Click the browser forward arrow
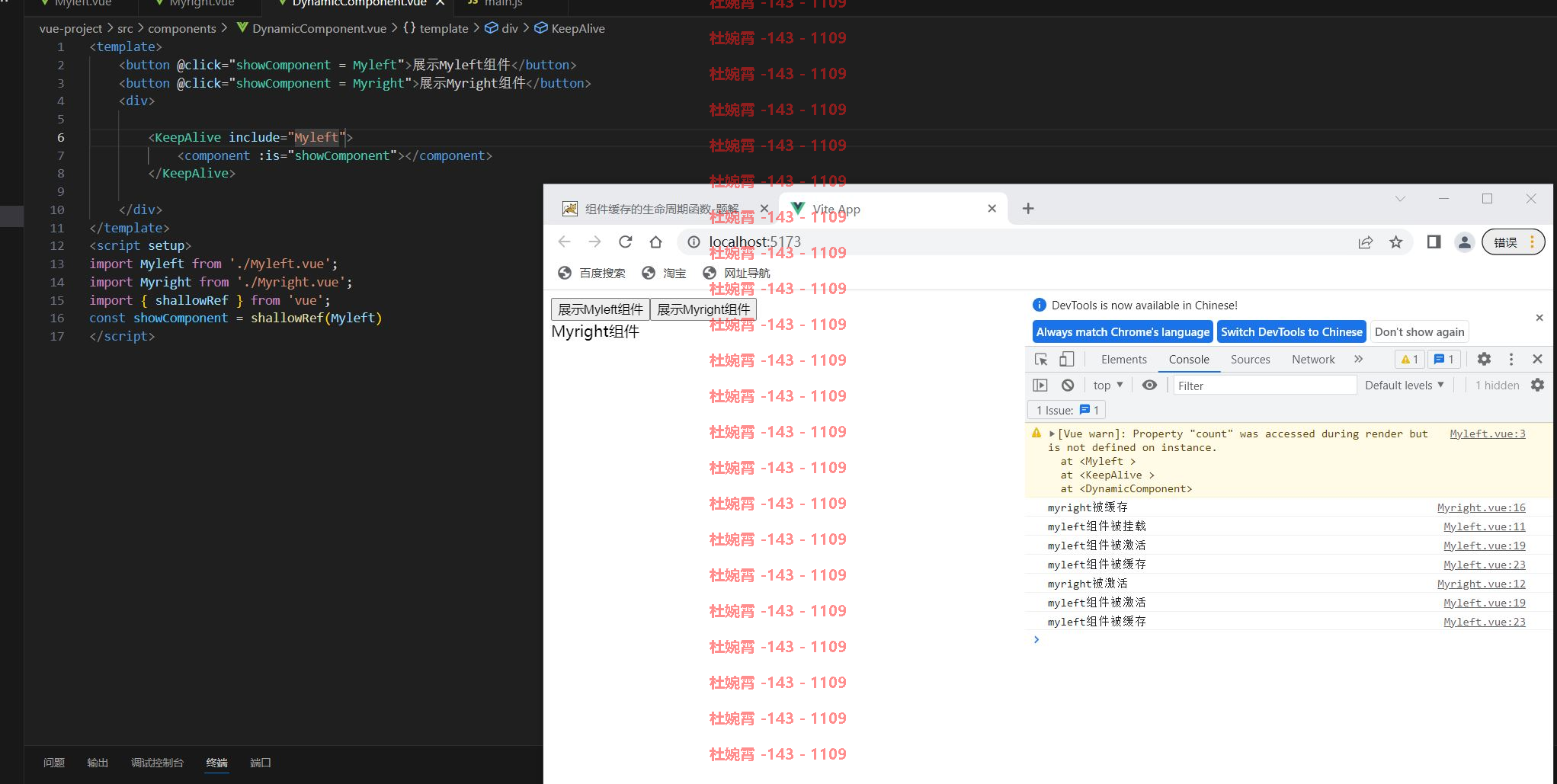This screenshot has width=1557, height=784. pyautogui.click(x=594, y=242)
